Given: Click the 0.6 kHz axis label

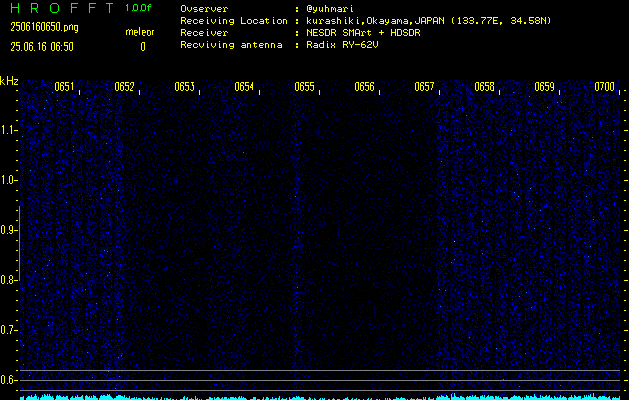Looking at the screenshot, I should tap(8, 380).
